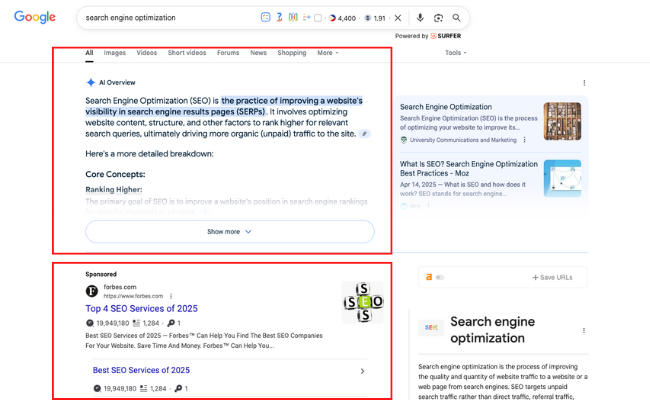Click the add-to-list lines and plus icon
The width and height of the screenshot is (650, 400).
[x=306, y=17]
